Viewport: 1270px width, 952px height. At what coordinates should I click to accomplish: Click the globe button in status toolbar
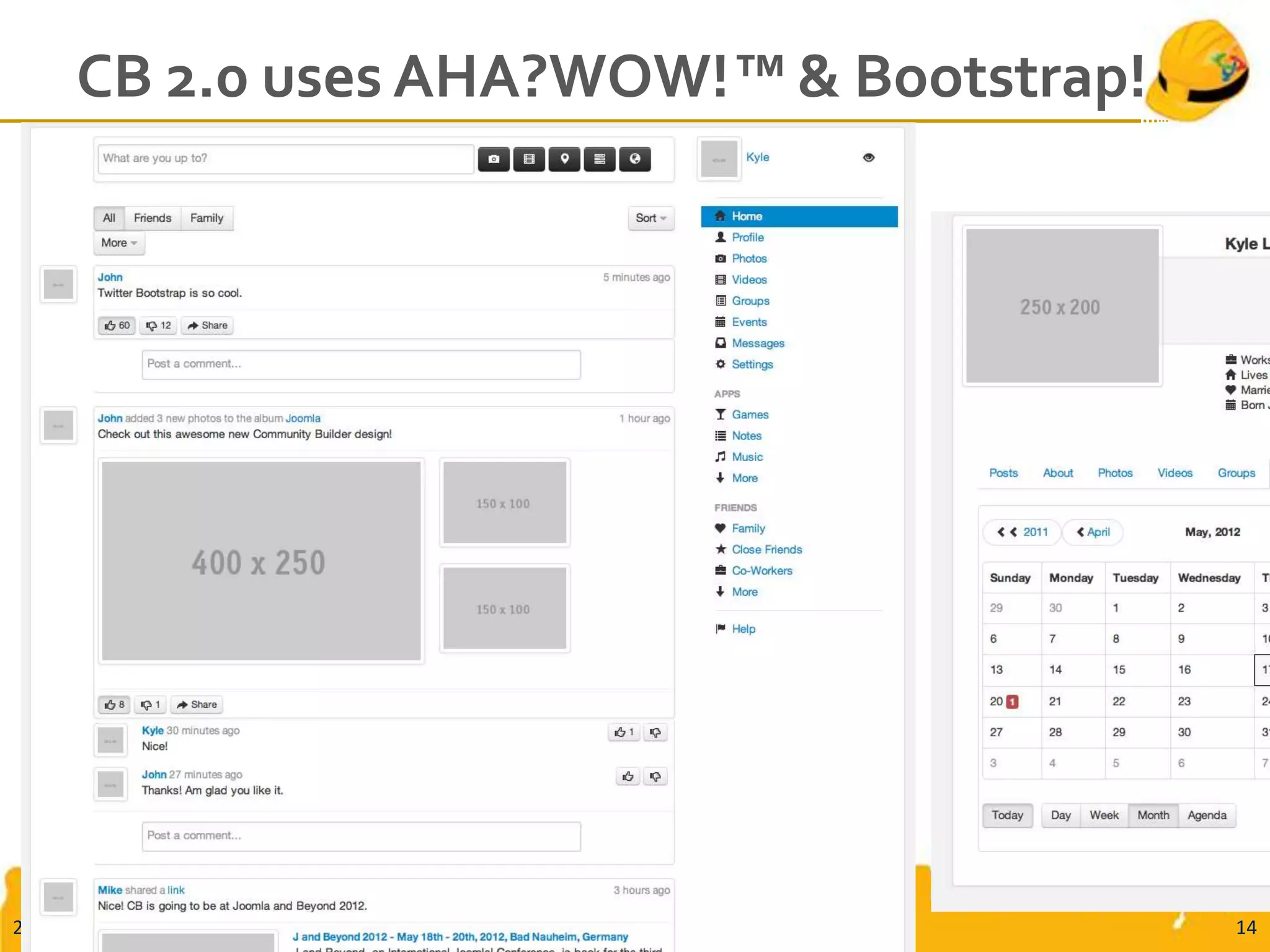[635, 159]
